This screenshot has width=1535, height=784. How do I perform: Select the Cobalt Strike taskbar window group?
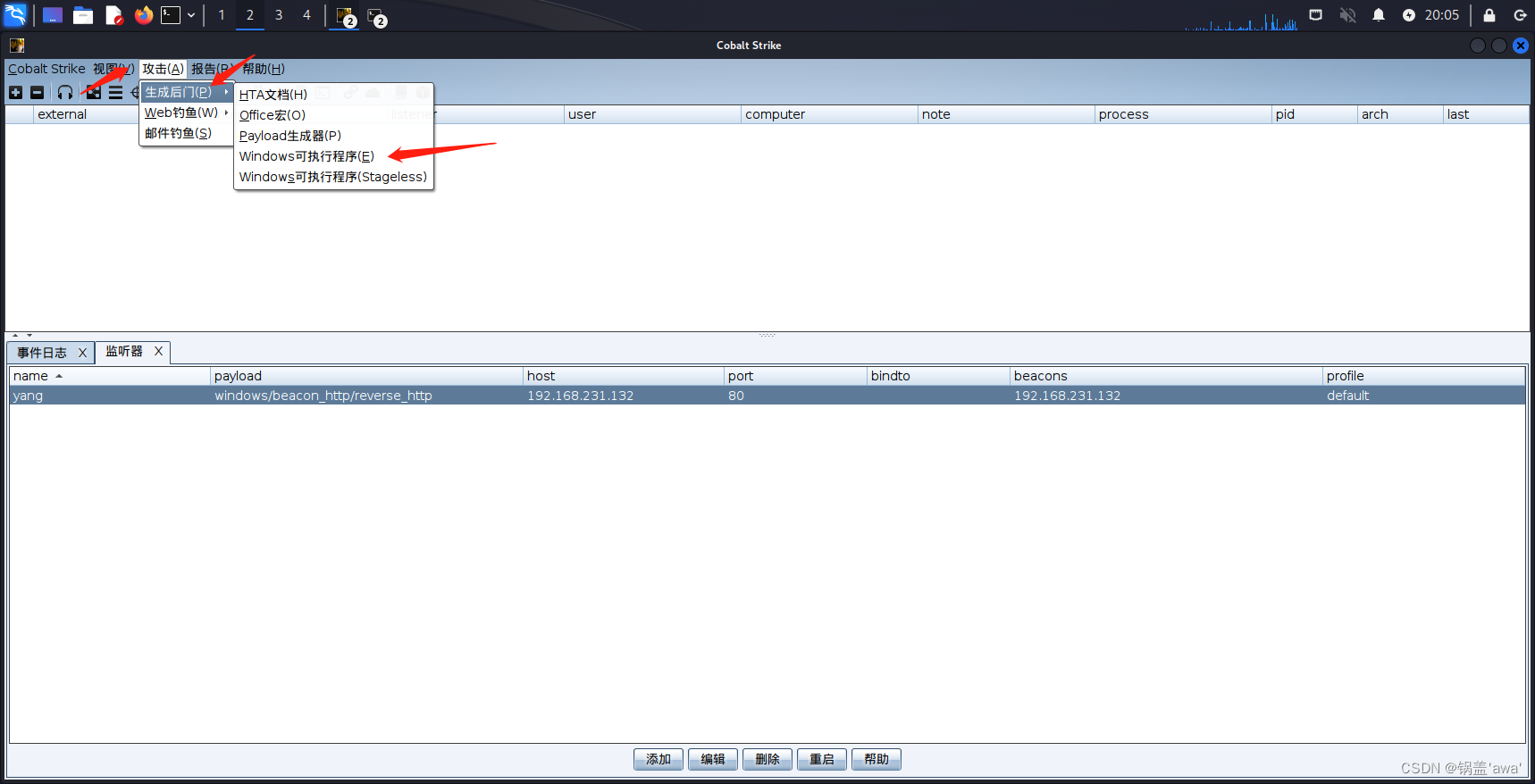tap(345, 16)
